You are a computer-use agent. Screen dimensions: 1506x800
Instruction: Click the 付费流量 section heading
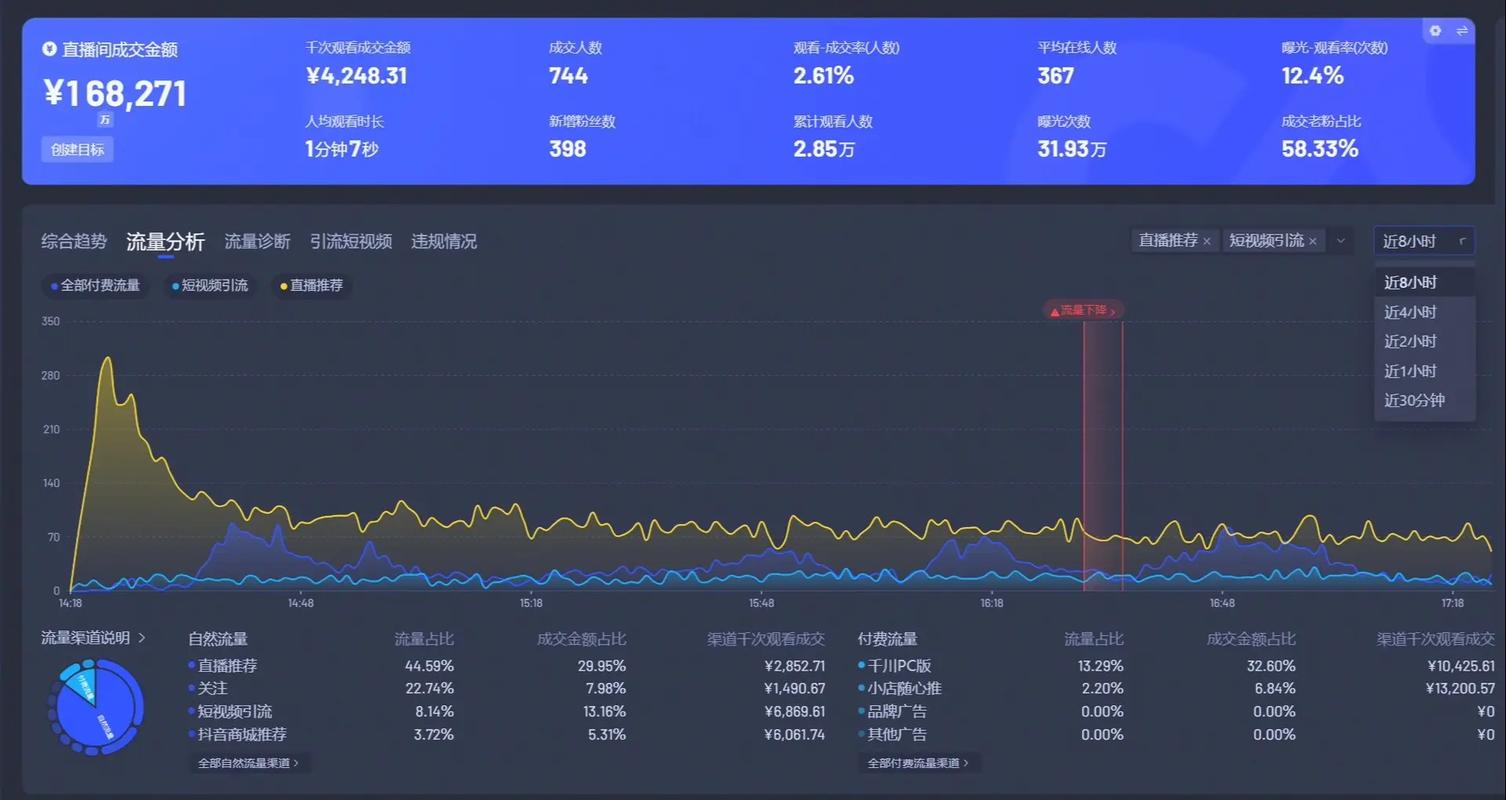(x=887, y=638)
